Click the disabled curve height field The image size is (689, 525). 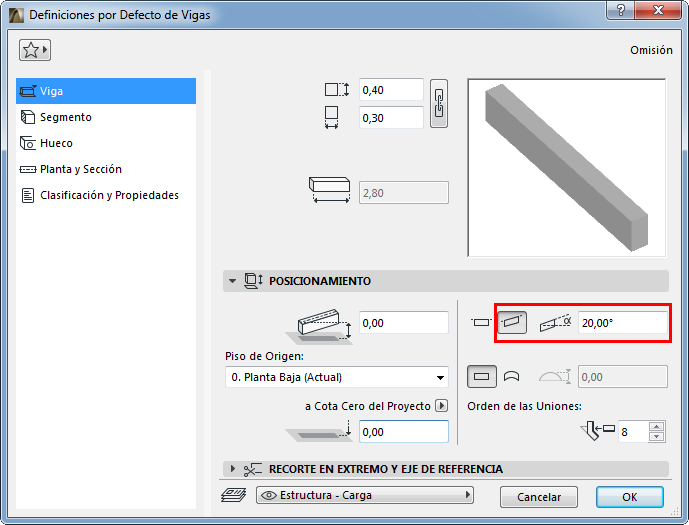click(x=623, y=377)
